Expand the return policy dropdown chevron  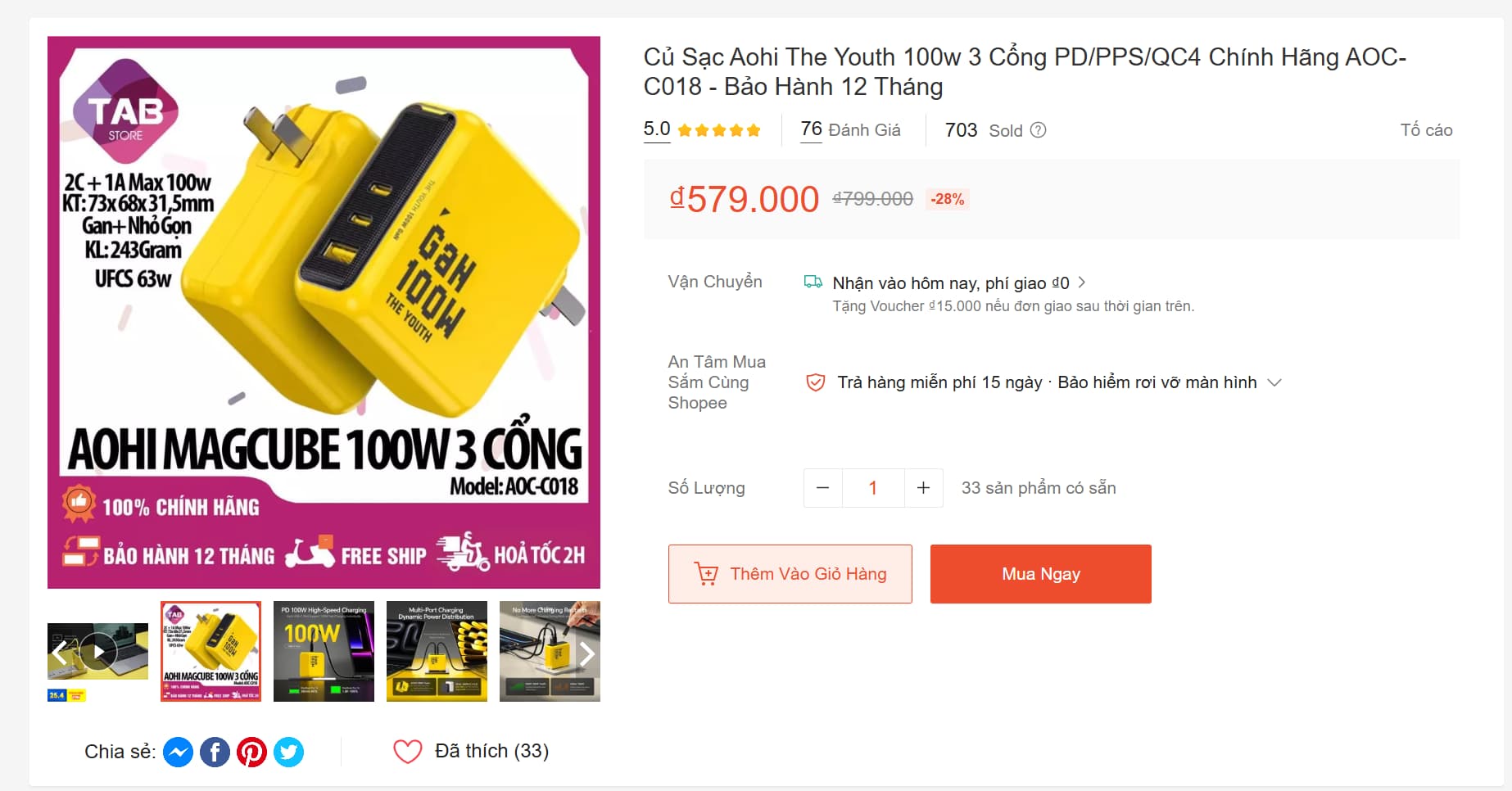[1274, 382]
